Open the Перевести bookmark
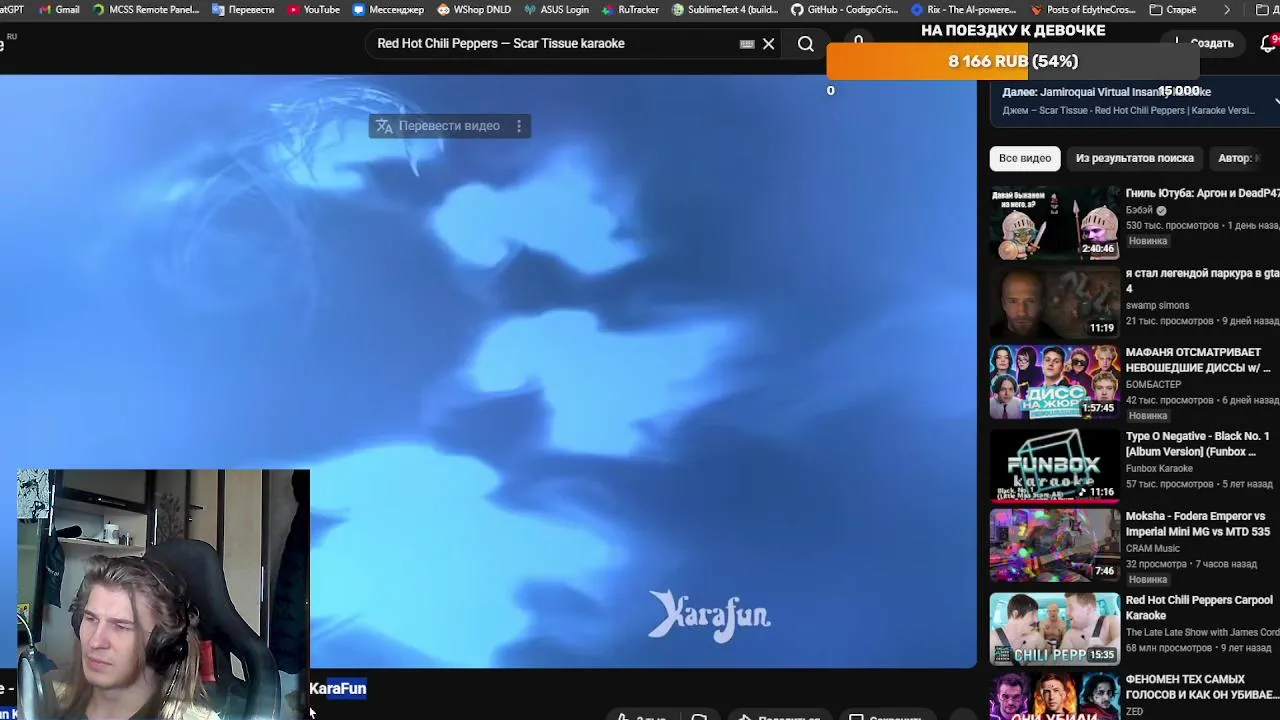 [x=243, y=9]
